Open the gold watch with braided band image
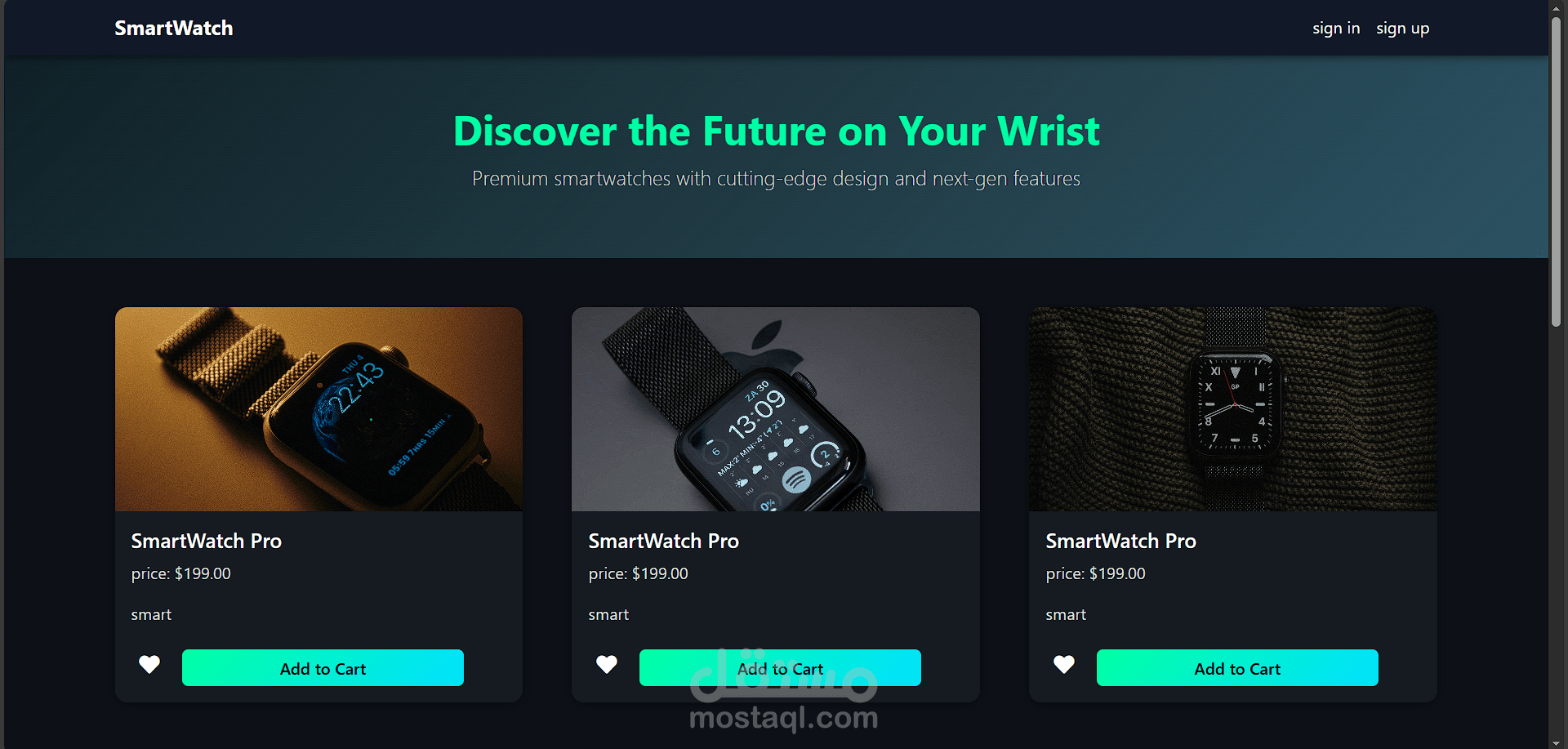 coord(318,409)
